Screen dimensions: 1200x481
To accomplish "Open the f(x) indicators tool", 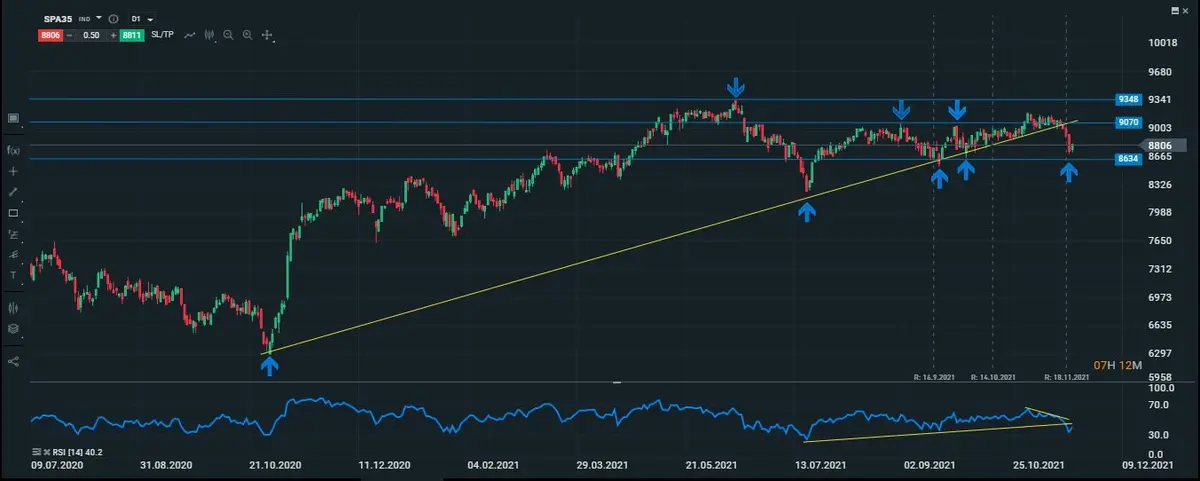I will (14, 150).
